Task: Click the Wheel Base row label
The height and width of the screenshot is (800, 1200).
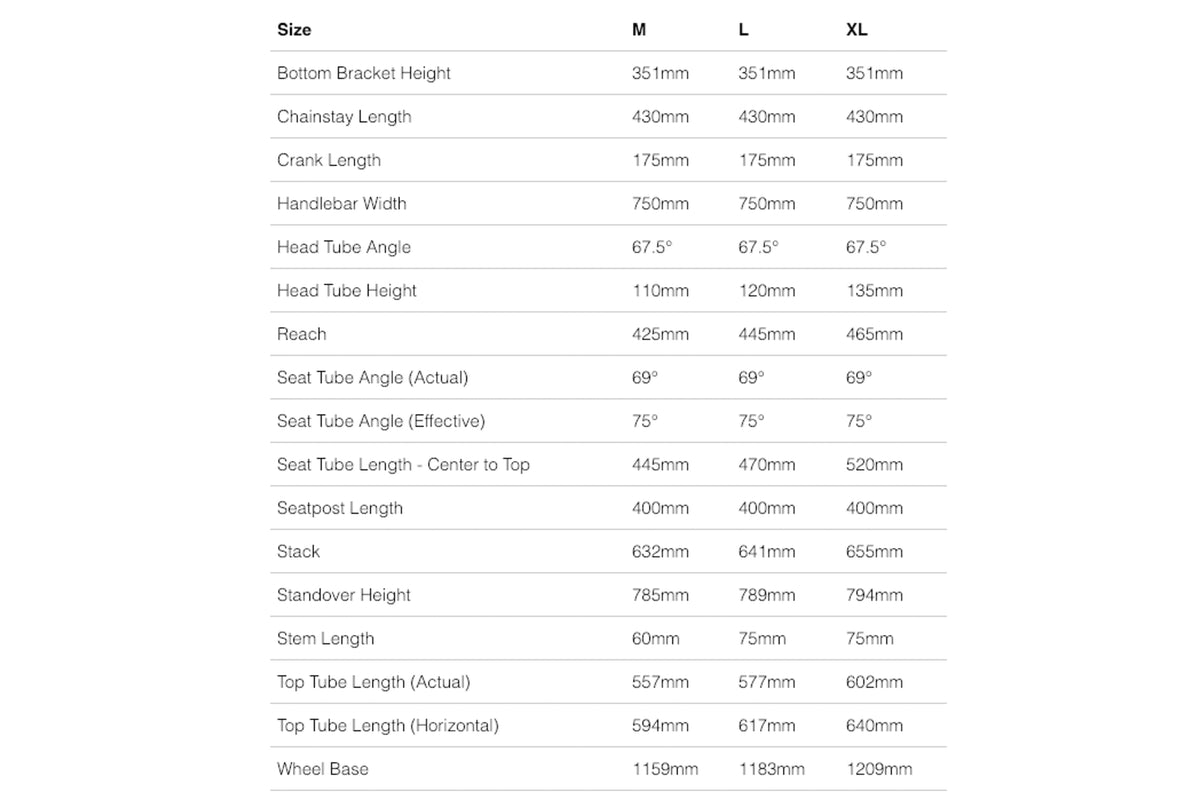Action: coord(322,769)
